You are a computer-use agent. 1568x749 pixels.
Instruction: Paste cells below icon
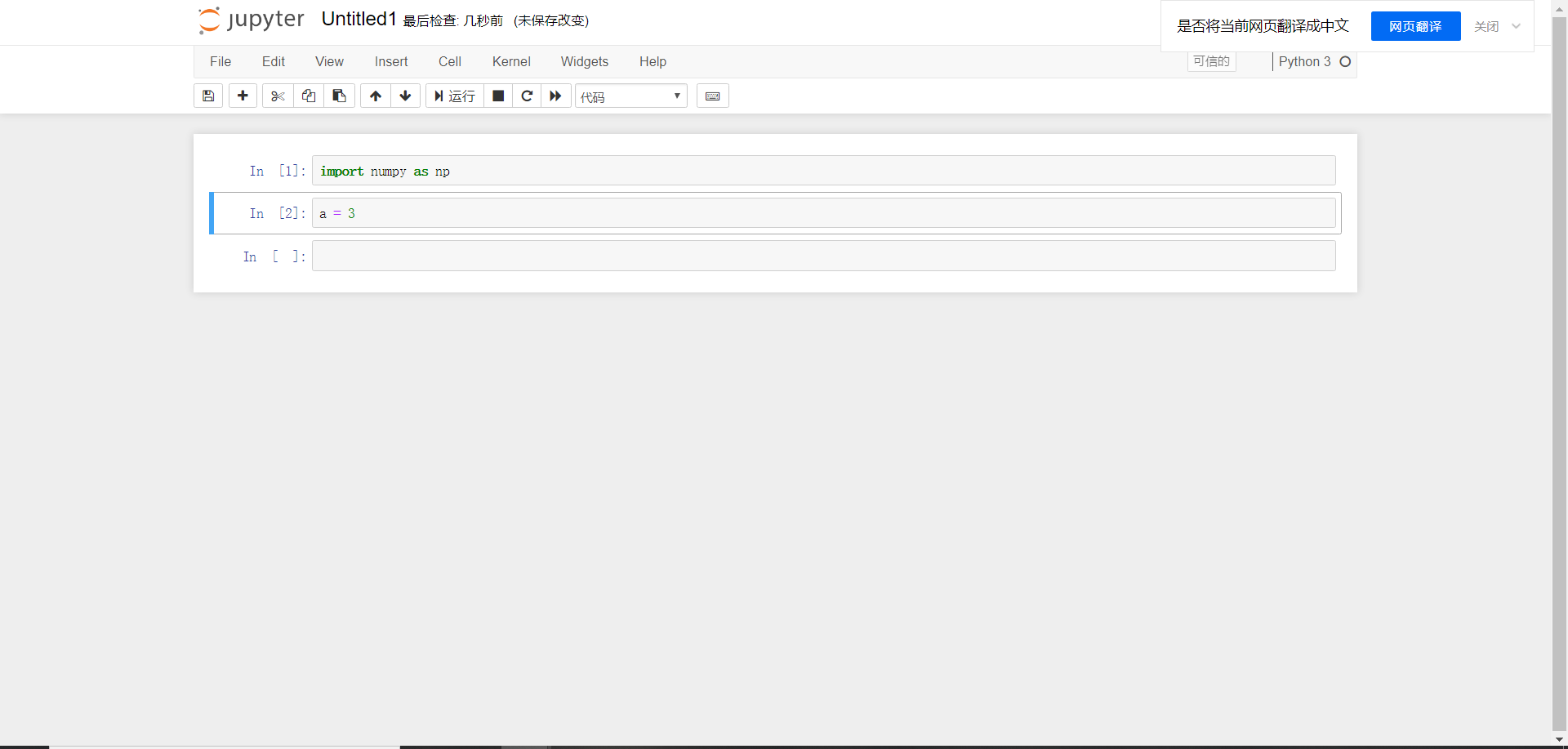[339, 96]
